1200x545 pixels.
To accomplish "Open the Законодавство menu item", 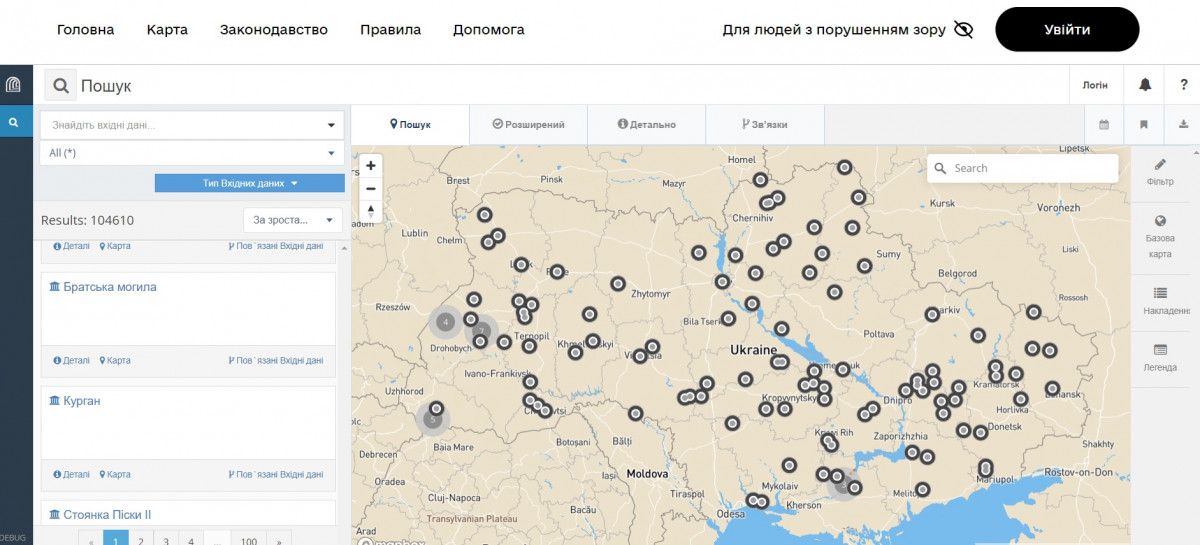I will [274, 30].
